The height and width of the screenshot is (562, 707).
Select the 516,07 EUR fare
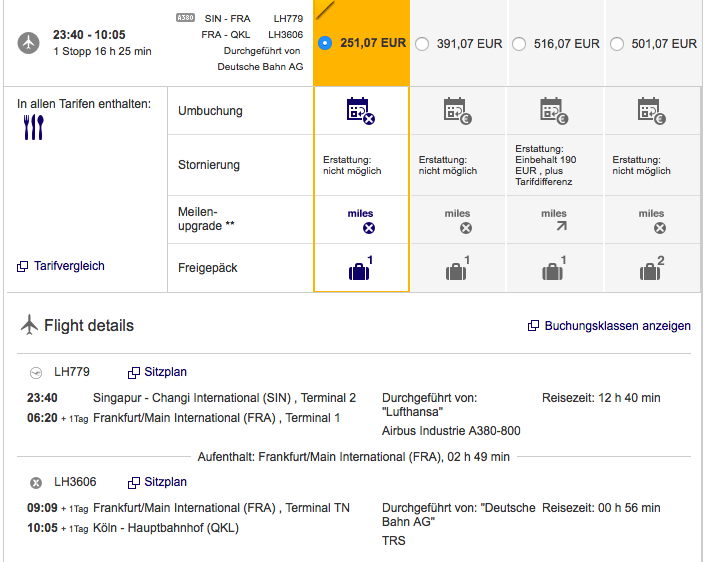[x=518, y=44]
